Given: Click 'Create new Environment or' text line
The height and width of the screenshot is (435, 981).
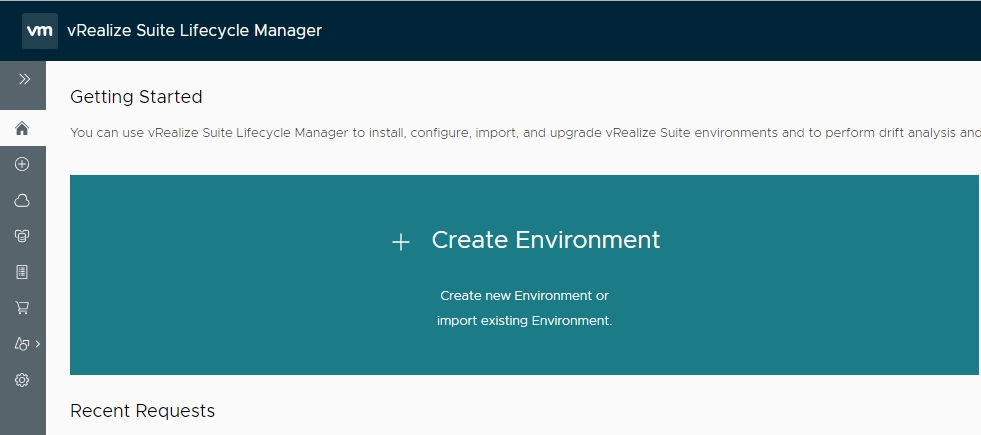Looking at the screenshot, I should click(x=524, y=296).
